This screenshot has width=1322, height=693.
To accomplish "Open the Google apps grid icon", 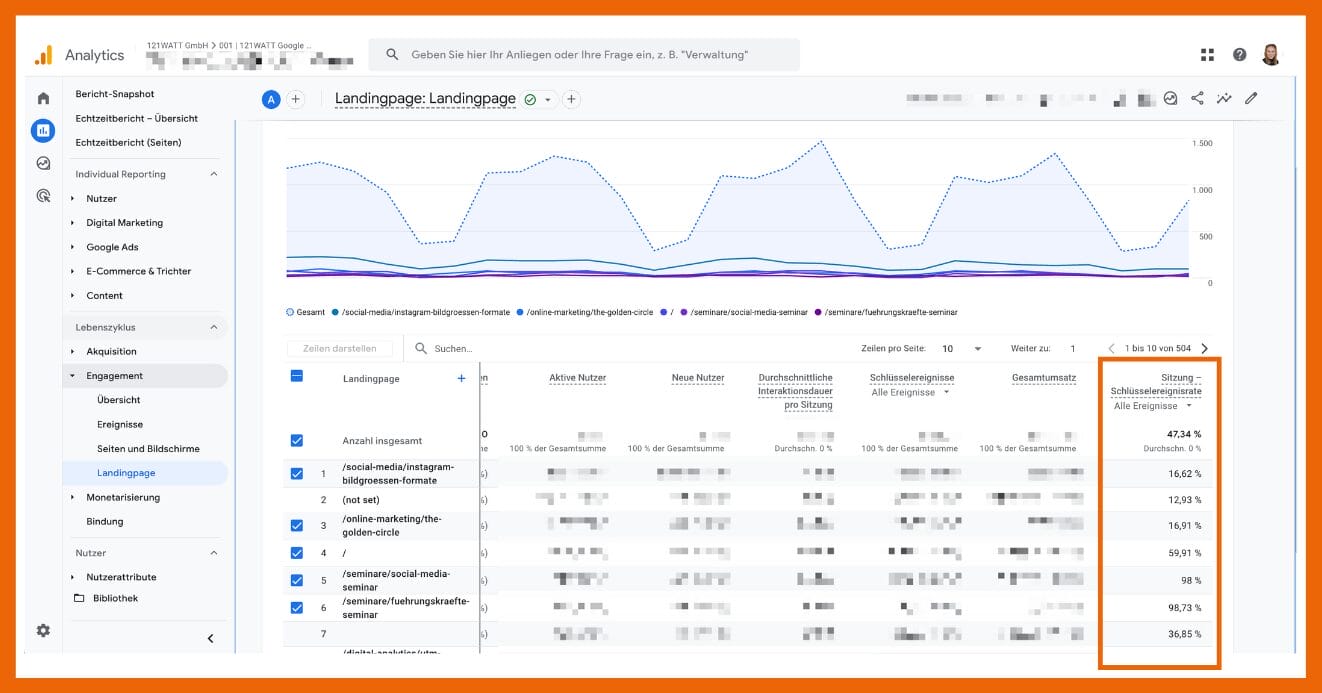I will coord(1207,55).
